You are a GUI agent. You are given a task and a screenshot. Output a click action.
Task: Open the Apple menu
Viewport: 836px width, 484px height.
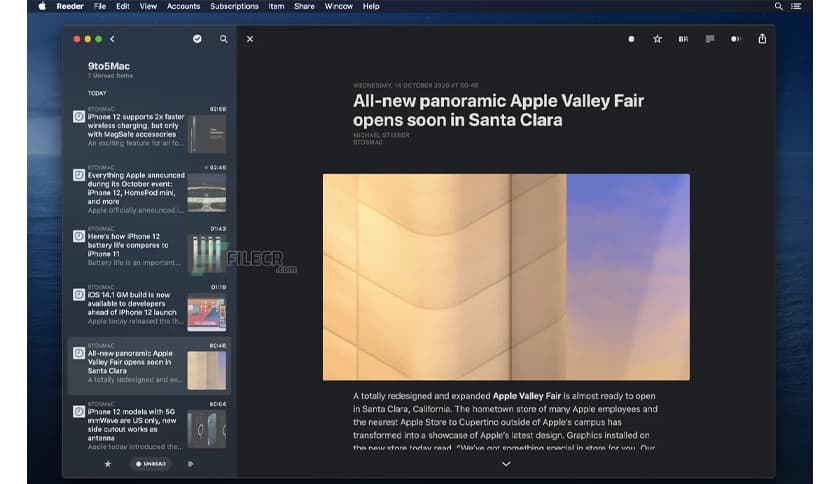point(42,6)
